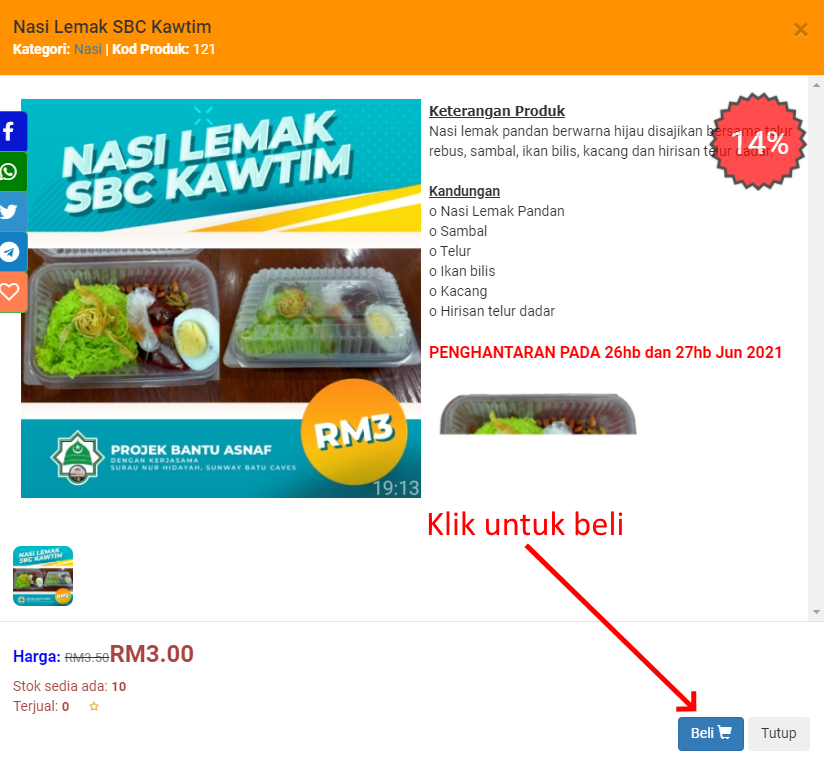Share product on Facebook
Screen dimensions: 824x765
pyautogui.click(x=12, y=131)
